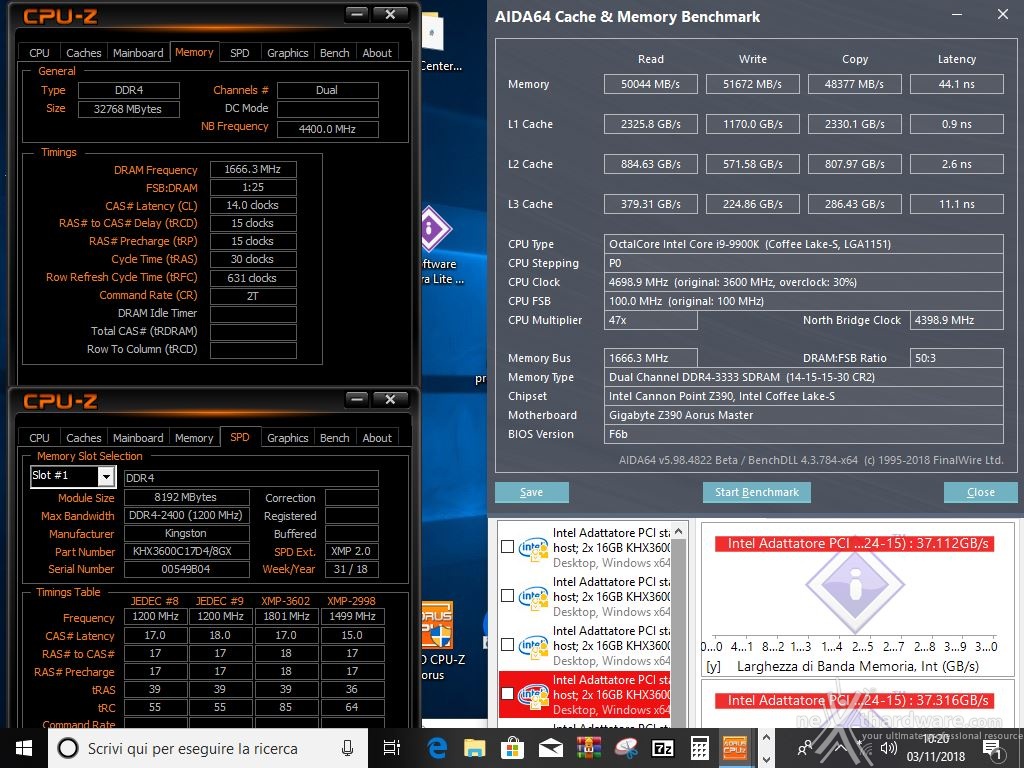Open Task View from the taskbar
The width and height of the screenshot is (1024, 768).
392,748
